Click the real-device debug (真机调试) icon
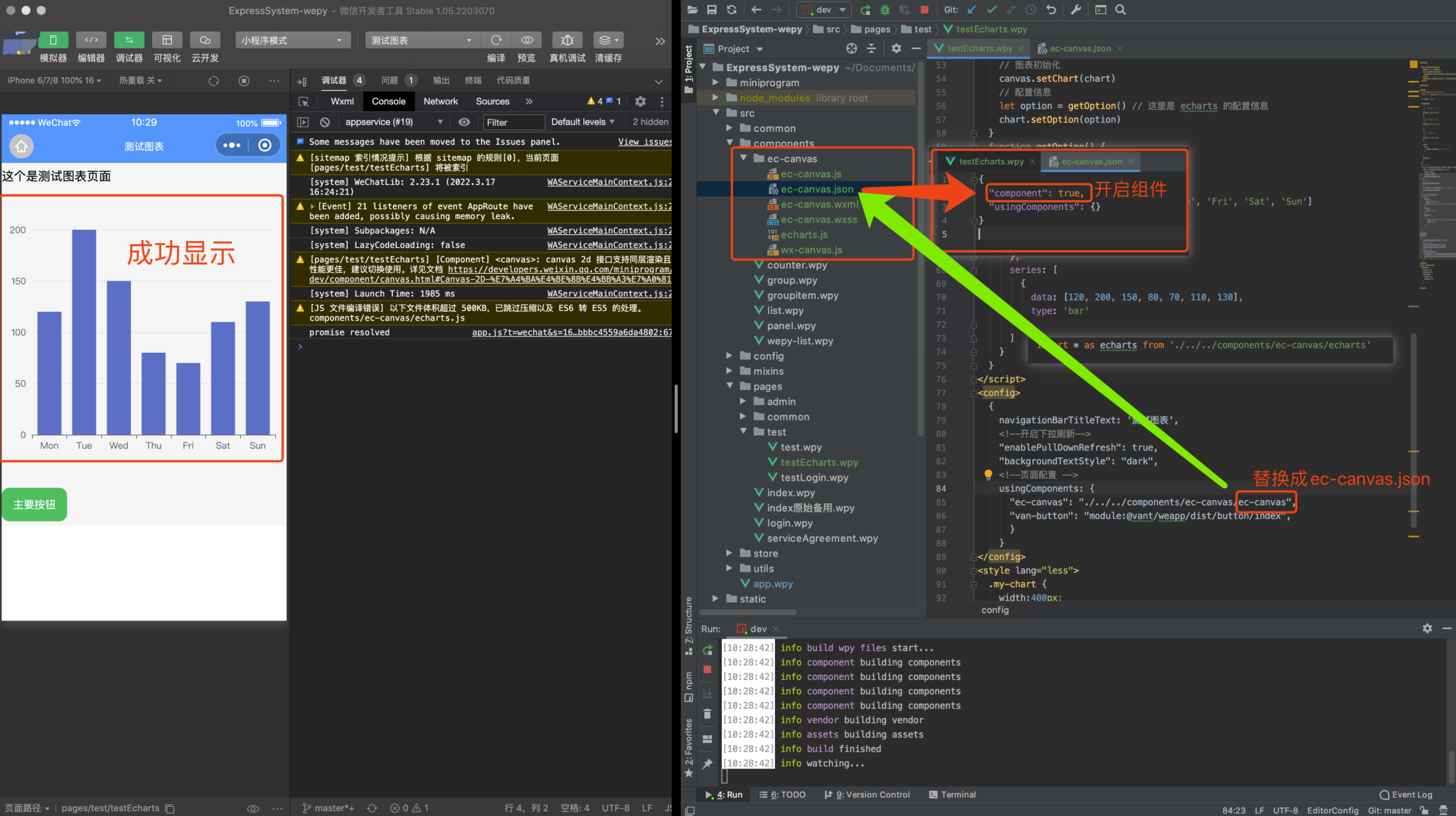This screenshot has height=816, width=1456. 567,40
